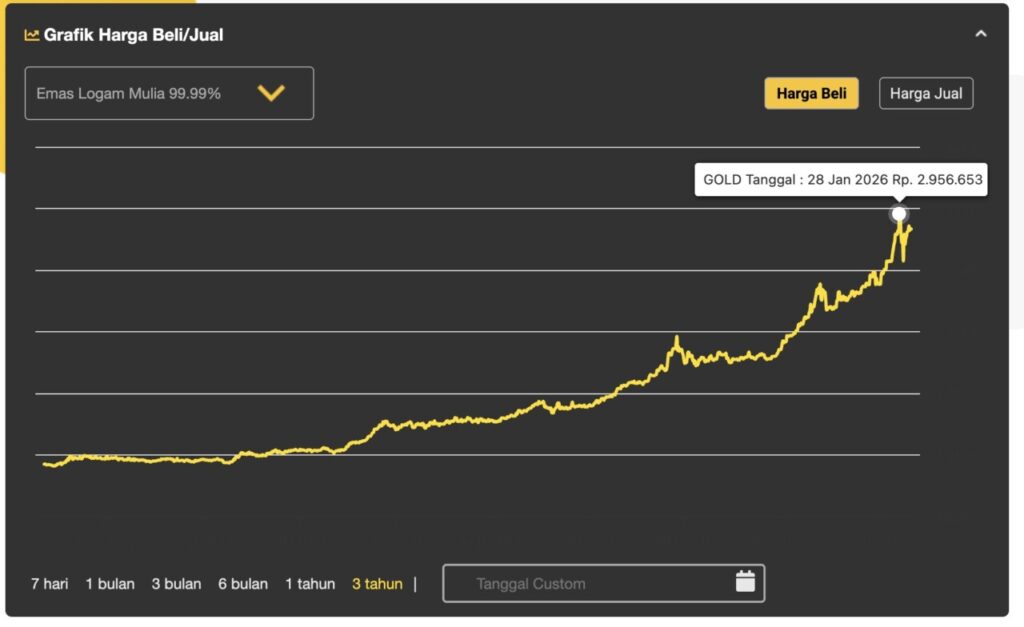This screenshot has width=1024, height=627.
Task: Click the yellow dropdown arrow on the gold selector
Action: click(x=270, y=93)
